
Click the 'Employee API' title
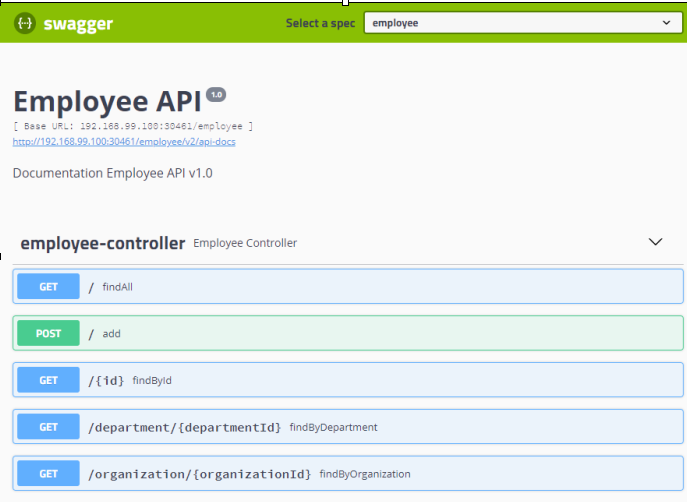107,102
